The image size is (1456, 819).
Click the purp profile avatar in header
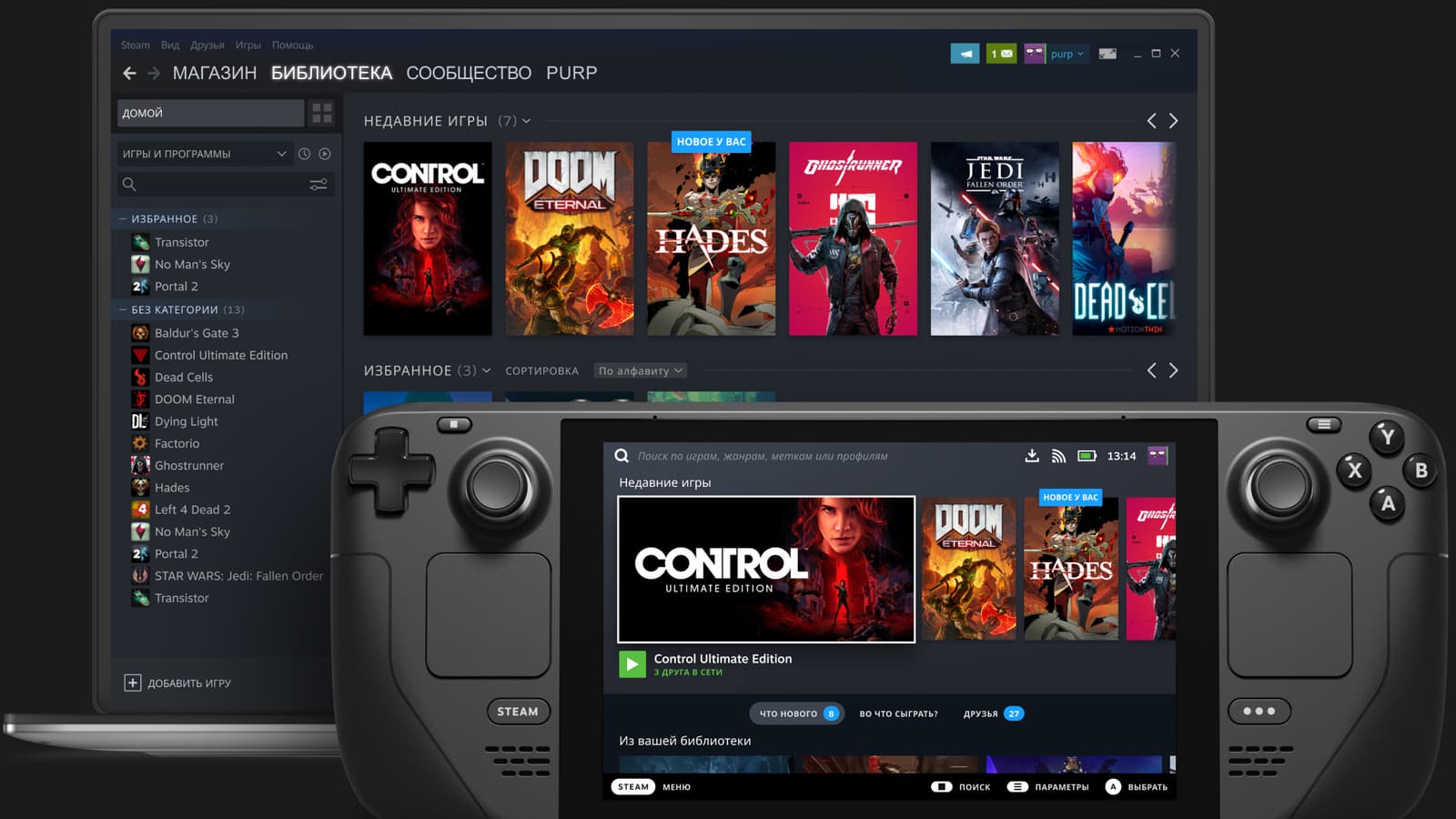1035,54
